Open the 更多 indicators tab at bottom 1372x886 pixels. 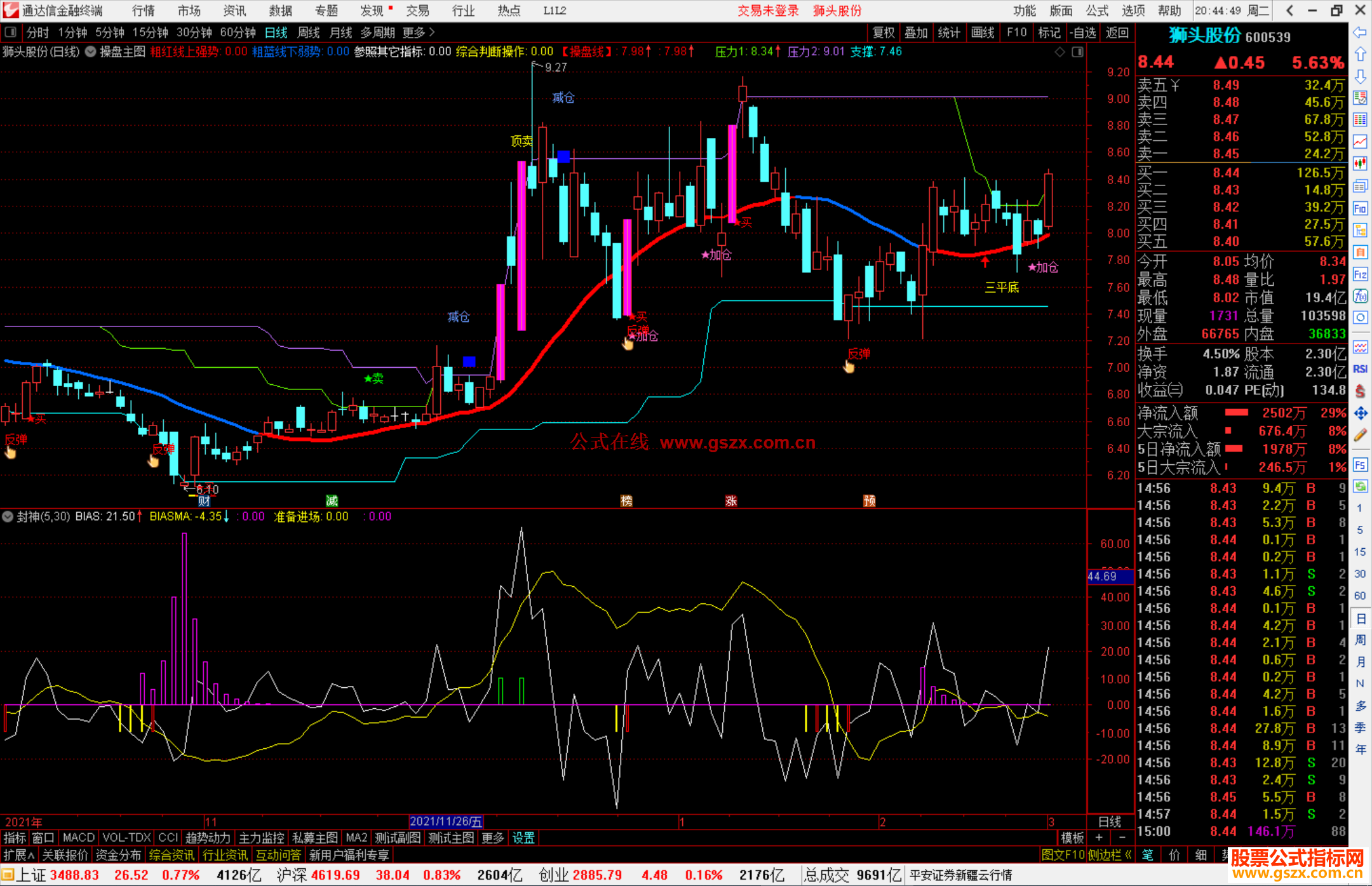point(492,838)
